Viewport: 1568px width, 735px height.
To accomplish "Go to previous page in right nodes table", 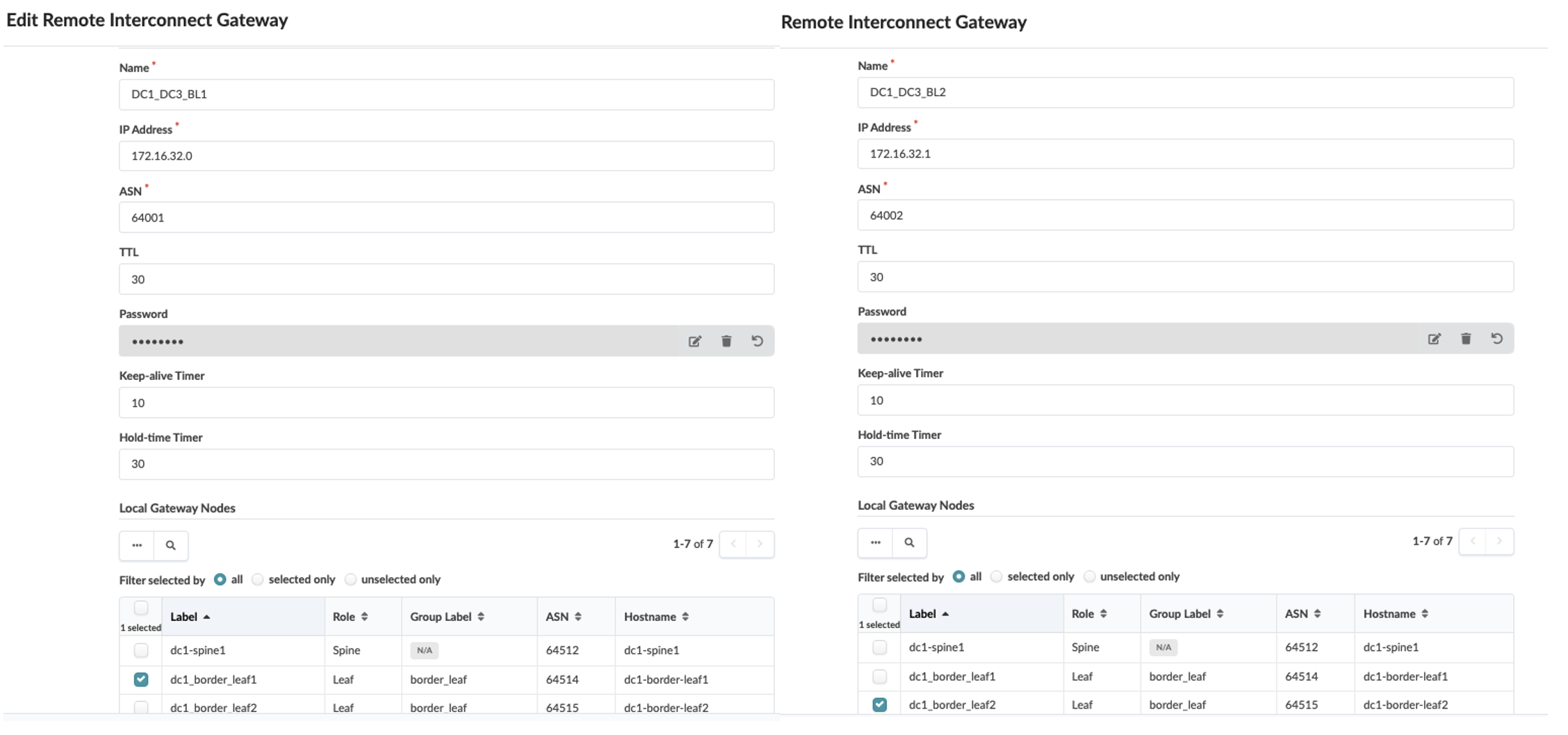I will click(1473, 541).
